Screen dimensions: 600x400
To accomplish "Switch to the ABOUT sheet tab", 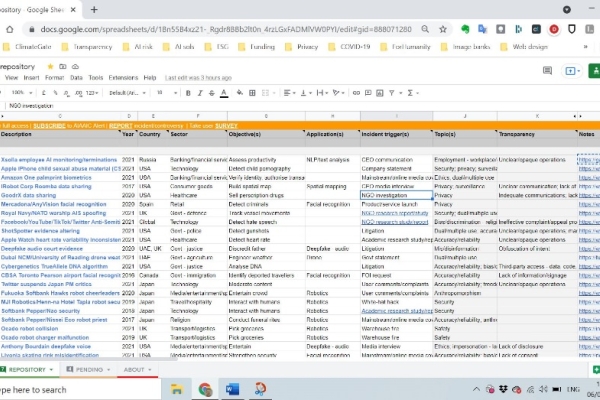I will [134, 369].
